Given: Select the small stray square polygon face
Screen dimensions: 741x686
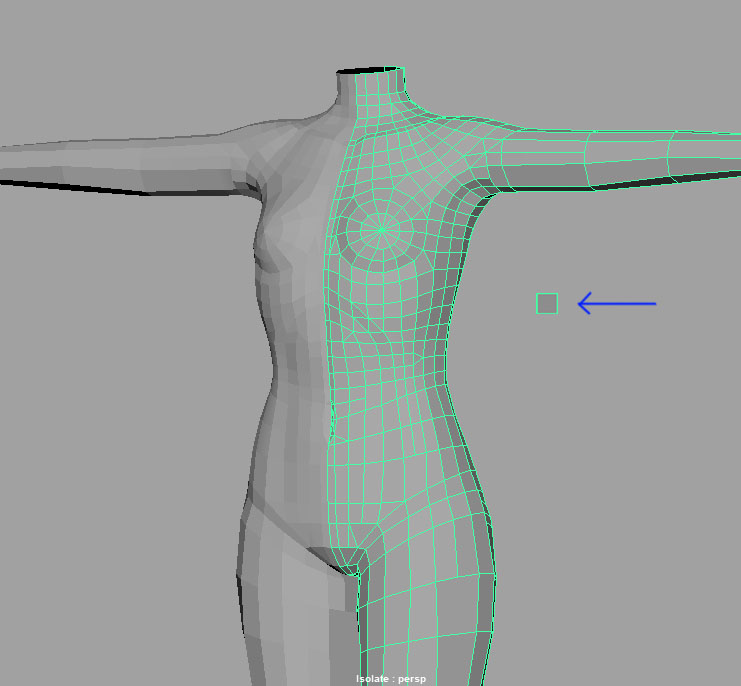Looking at the screenshot, I should 547,303.
